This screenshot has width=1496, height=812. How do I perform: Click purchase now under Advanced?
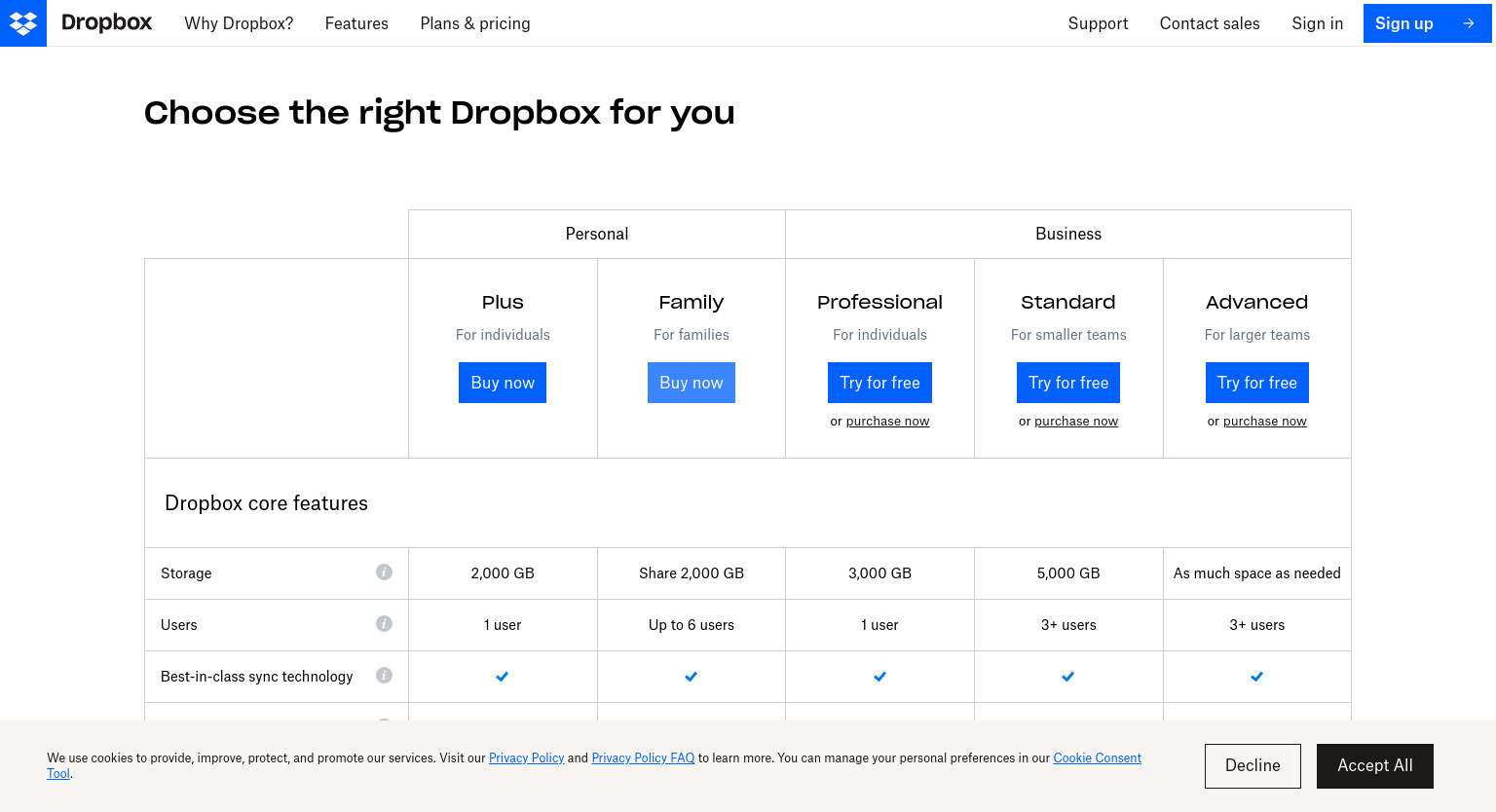[x=1265, y=422]
